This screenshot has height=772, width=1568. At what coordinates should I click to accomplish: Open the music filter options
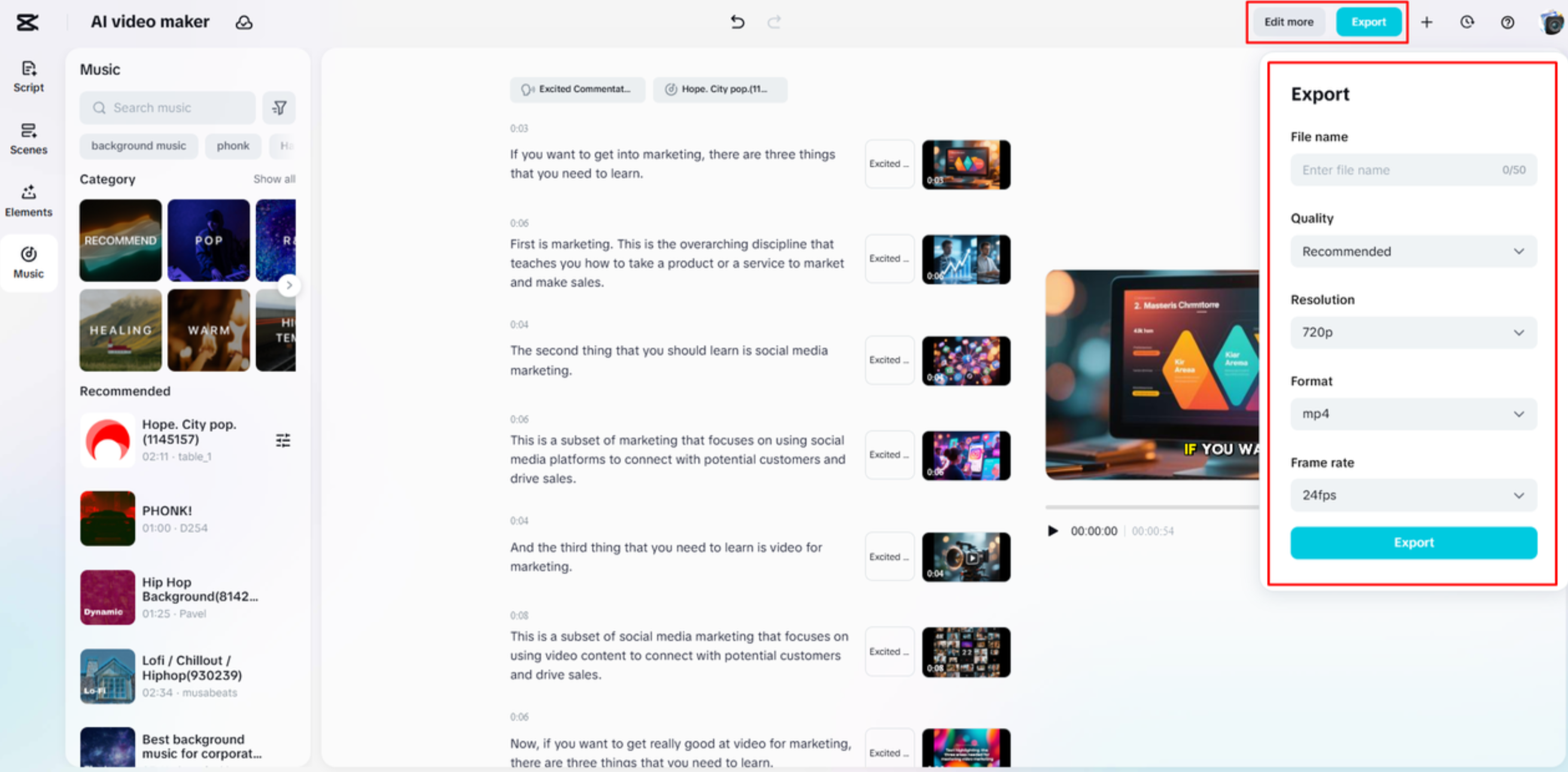279,108
